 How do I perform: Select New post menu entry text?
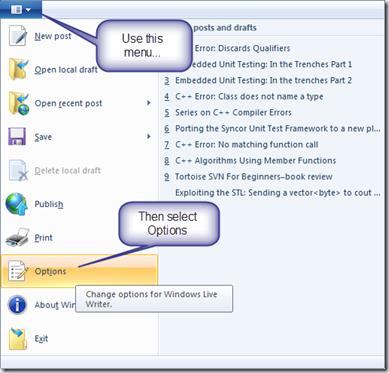(53, 36)
